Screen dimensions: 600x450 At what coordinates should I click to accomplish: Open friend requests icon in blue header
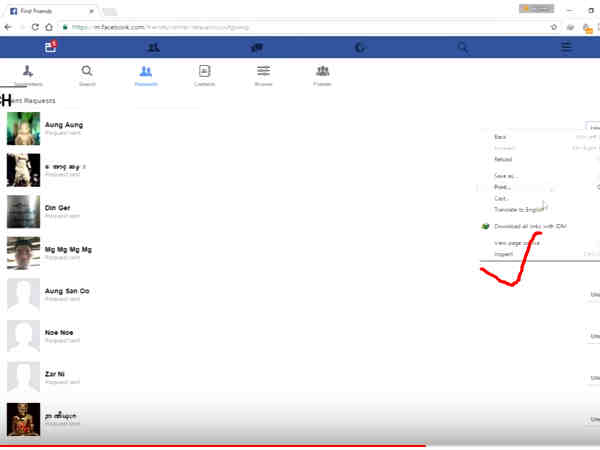point(153,47)
